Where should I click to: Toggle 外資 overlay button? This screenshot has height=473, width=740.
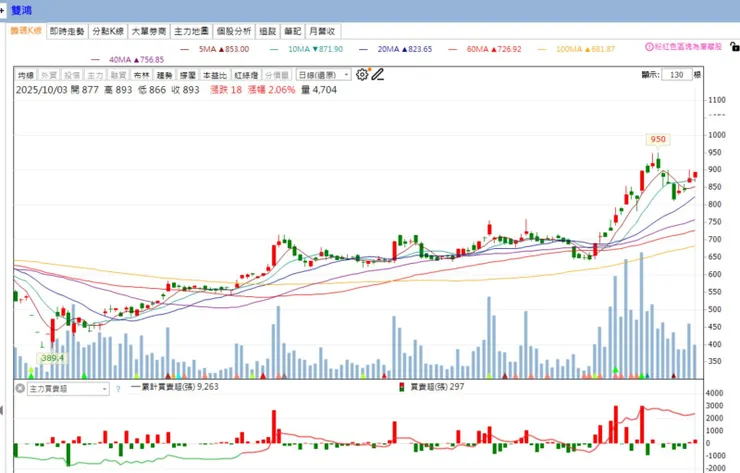click(49, 75)
